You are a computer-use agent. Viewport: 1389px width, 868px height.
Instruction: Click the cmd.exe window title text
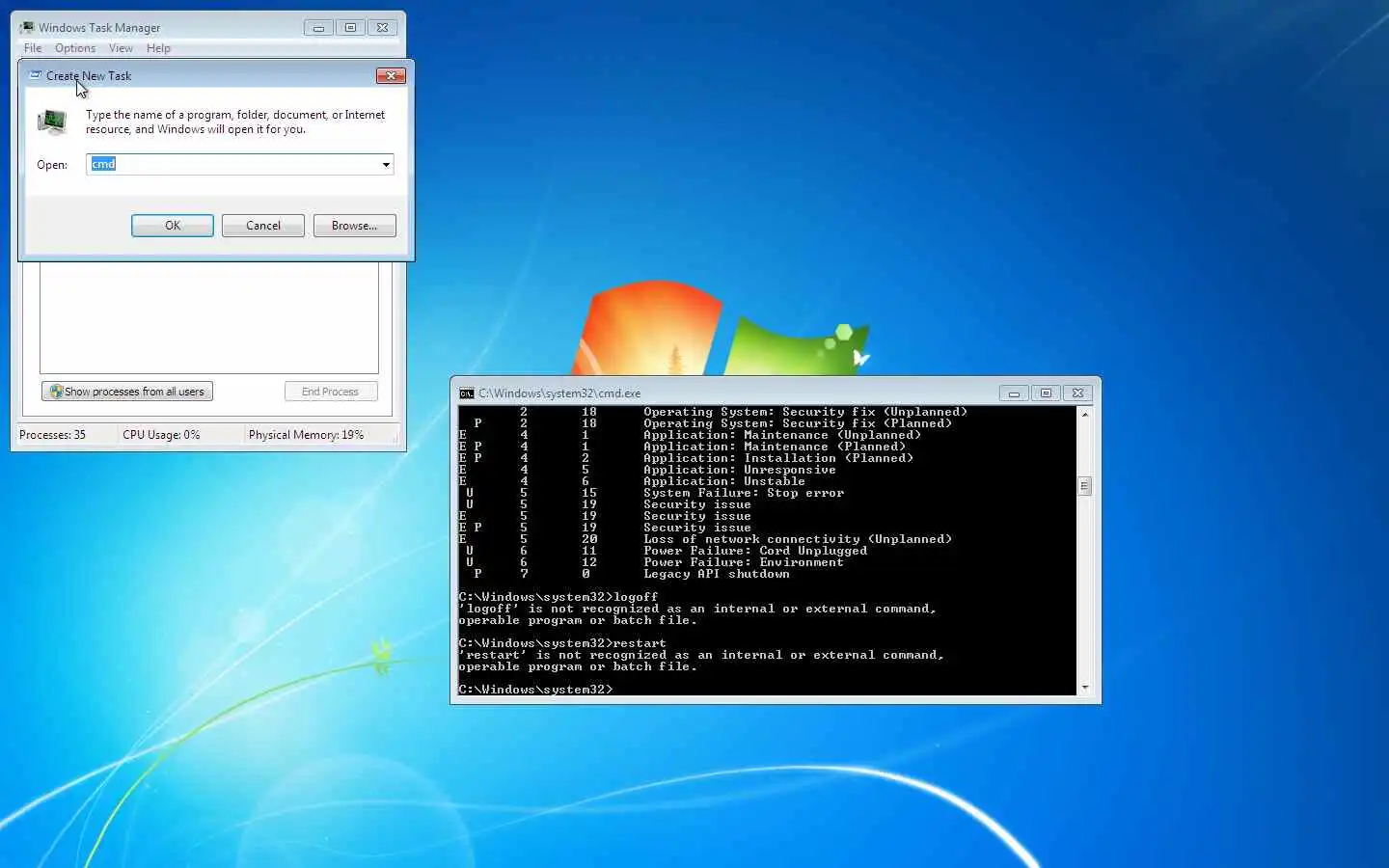click(559, 393)
